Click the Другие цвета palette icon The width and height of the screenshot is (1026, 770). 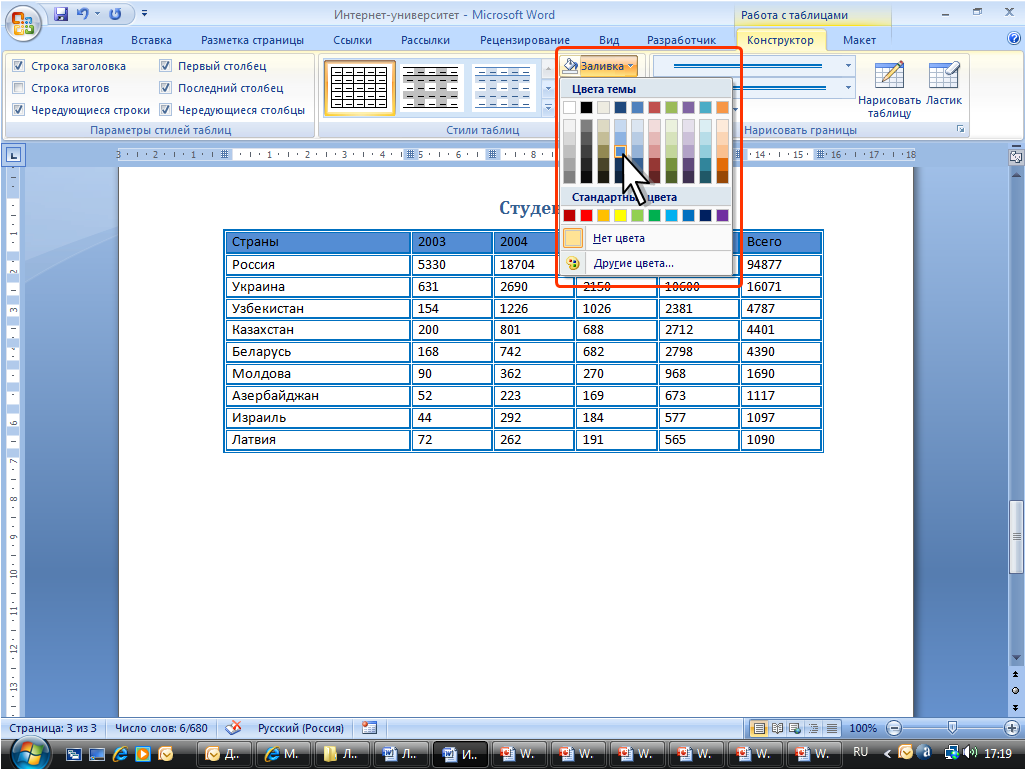pyautogui.click(x=573, y=263)
